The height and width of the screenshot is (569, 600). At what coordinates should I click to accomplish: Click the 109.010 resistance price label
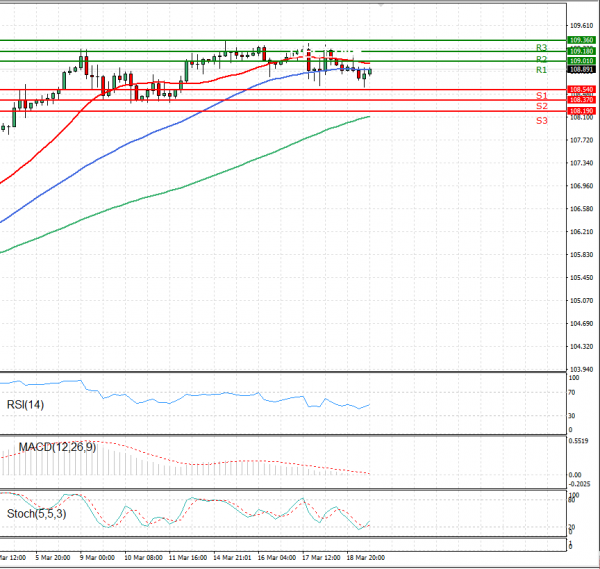(x=581, y=61)
